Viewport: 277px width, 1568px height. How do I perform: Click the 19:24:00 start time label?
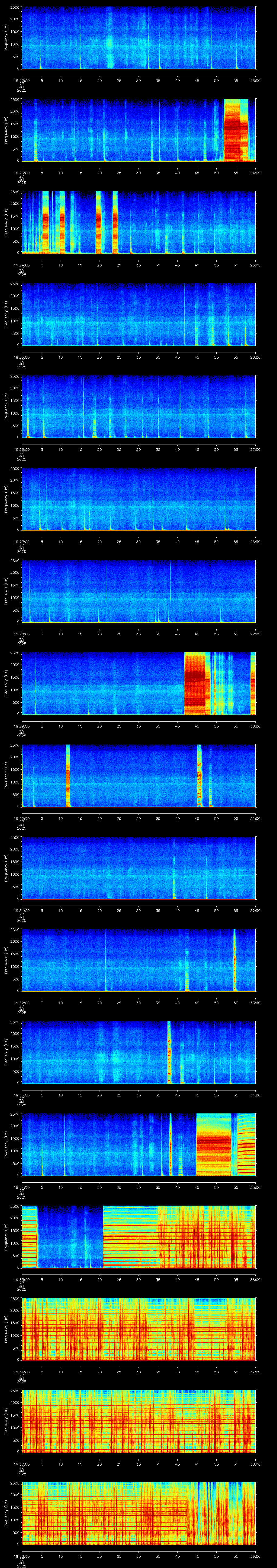coord(21,265)
